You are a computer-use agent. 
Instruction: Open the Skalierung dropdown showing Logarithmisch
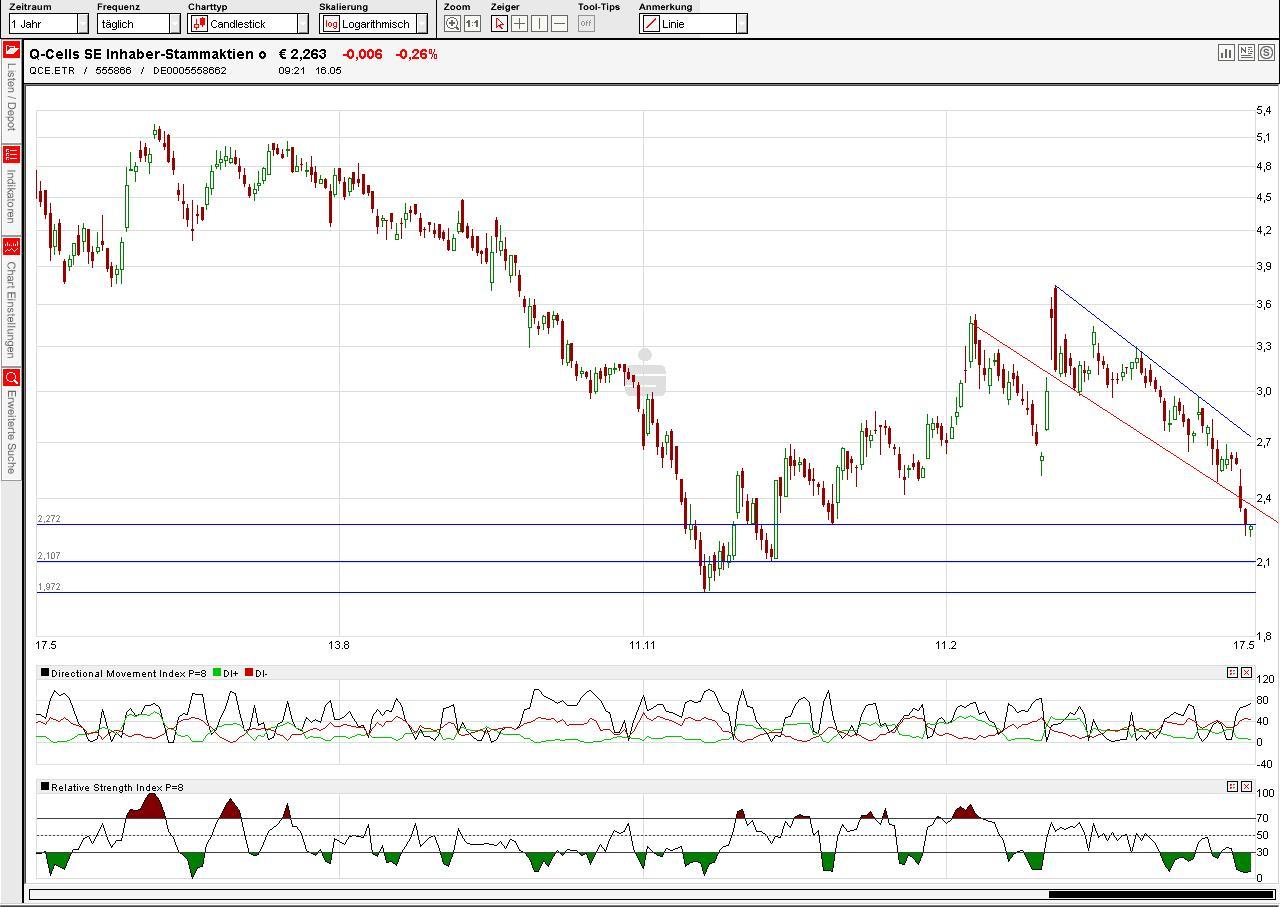374,24
